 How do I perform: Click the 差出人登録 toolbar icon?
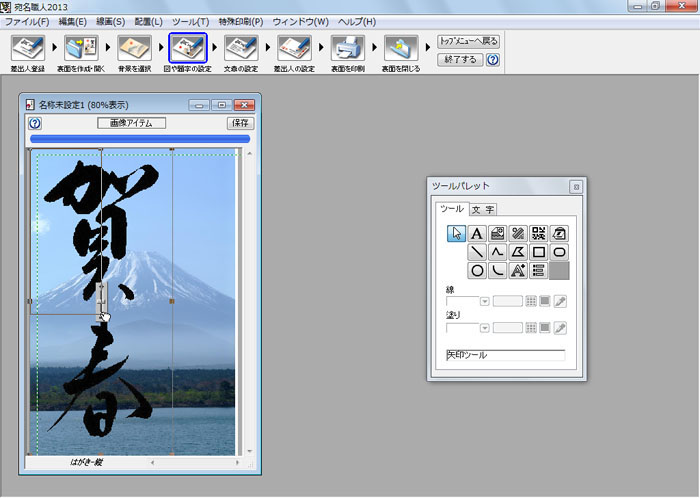pos(28,46)
